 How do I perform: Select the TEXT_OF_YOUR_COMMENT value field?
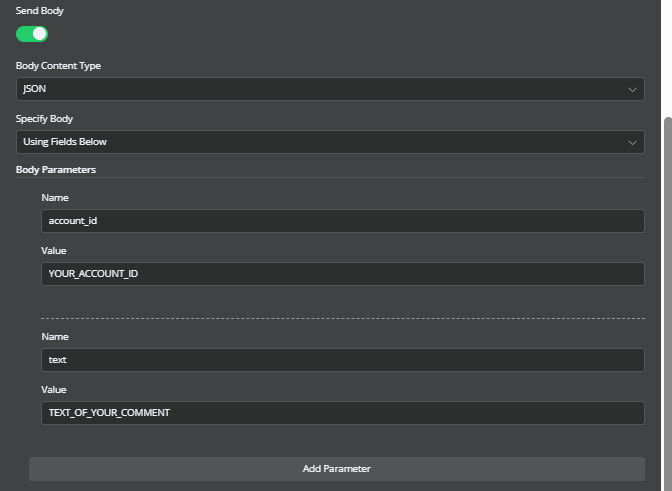pos(342,413)
